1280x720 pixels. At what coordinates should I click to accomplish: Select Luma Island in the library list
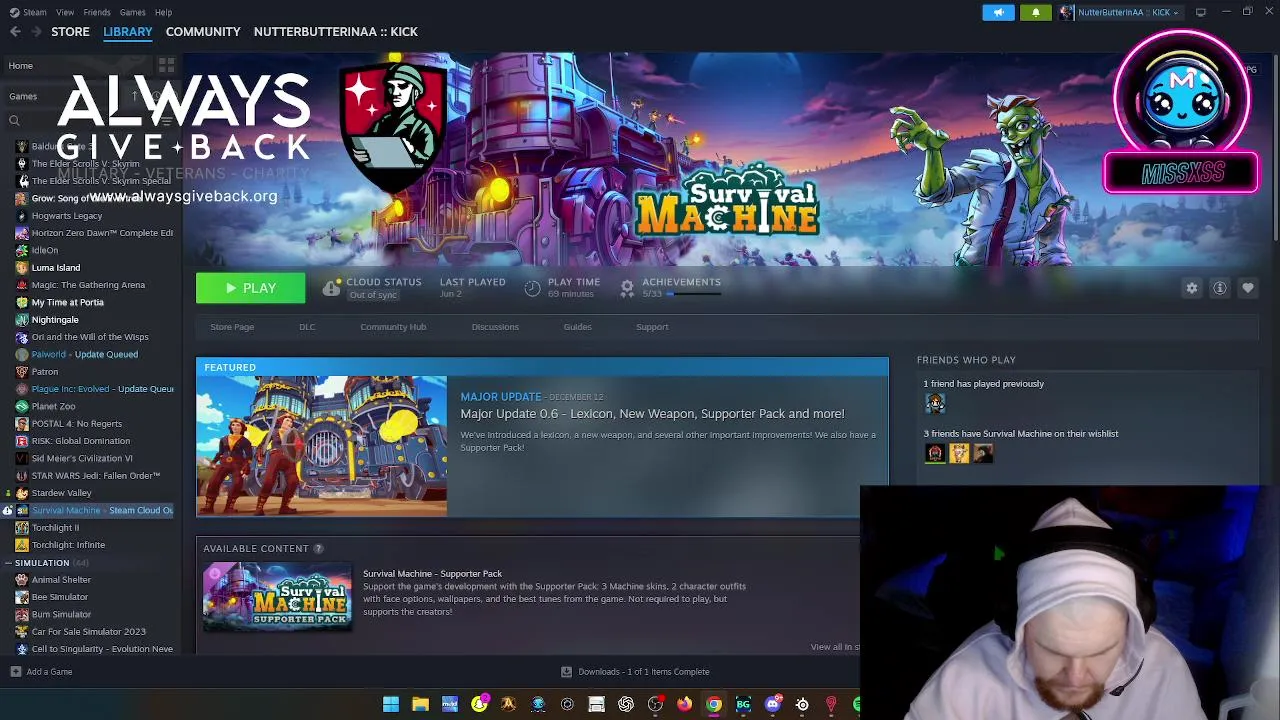(x=55, y=268)
